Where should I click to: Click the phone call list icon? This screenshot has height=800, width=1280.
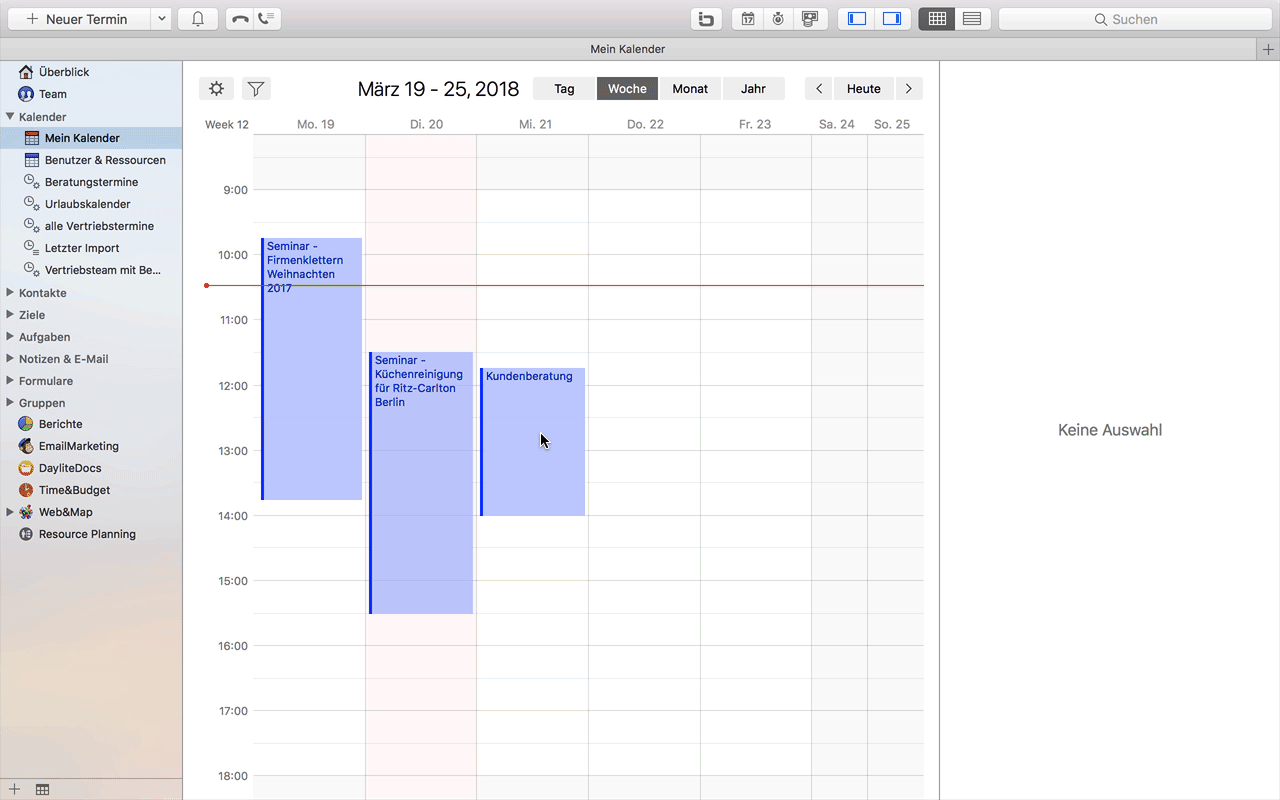(x=267, y=19)
